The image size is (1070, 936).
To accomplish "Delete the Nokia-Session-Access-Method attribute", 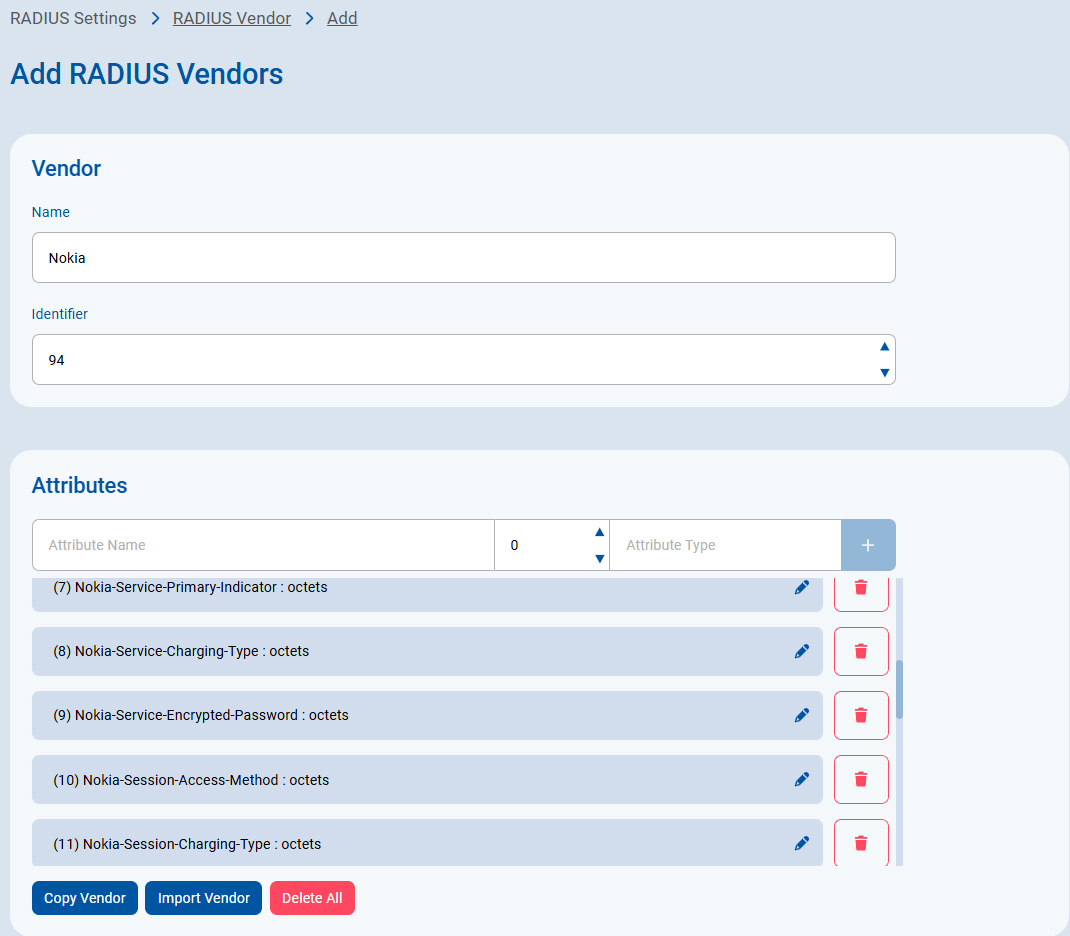I will click(x=861, y=779).
